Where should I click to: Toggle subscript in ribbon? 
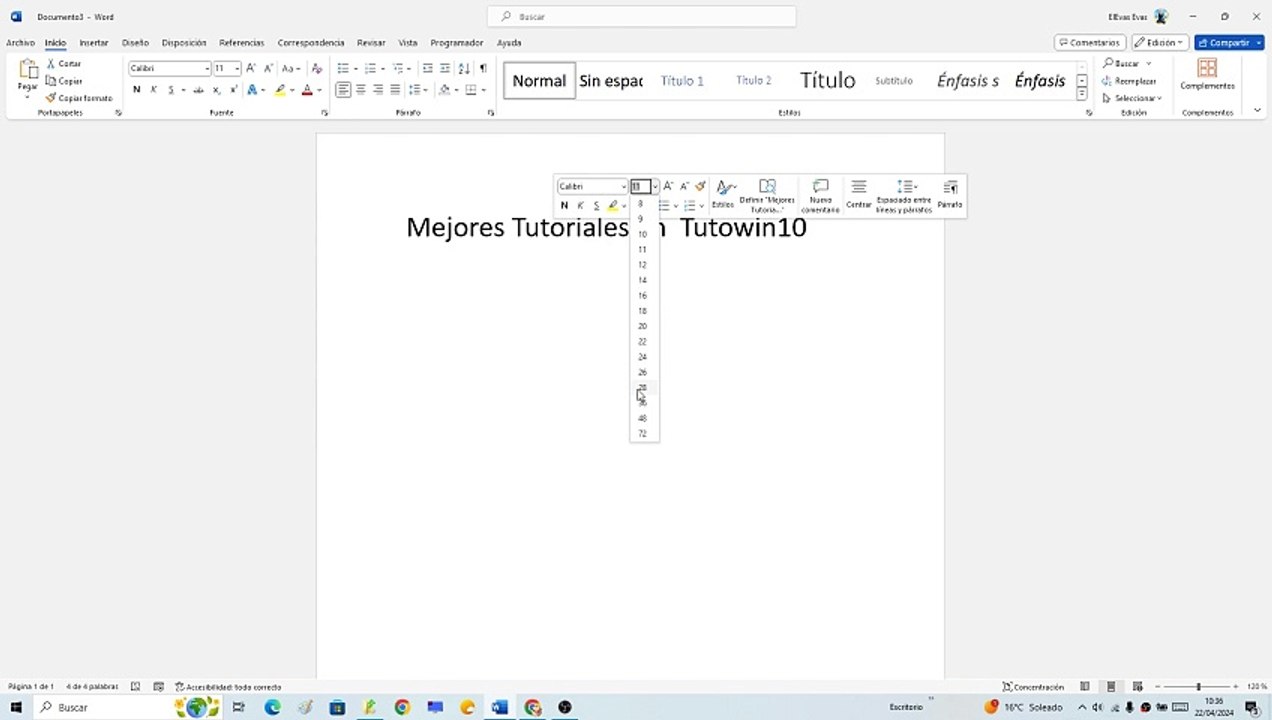216,90
